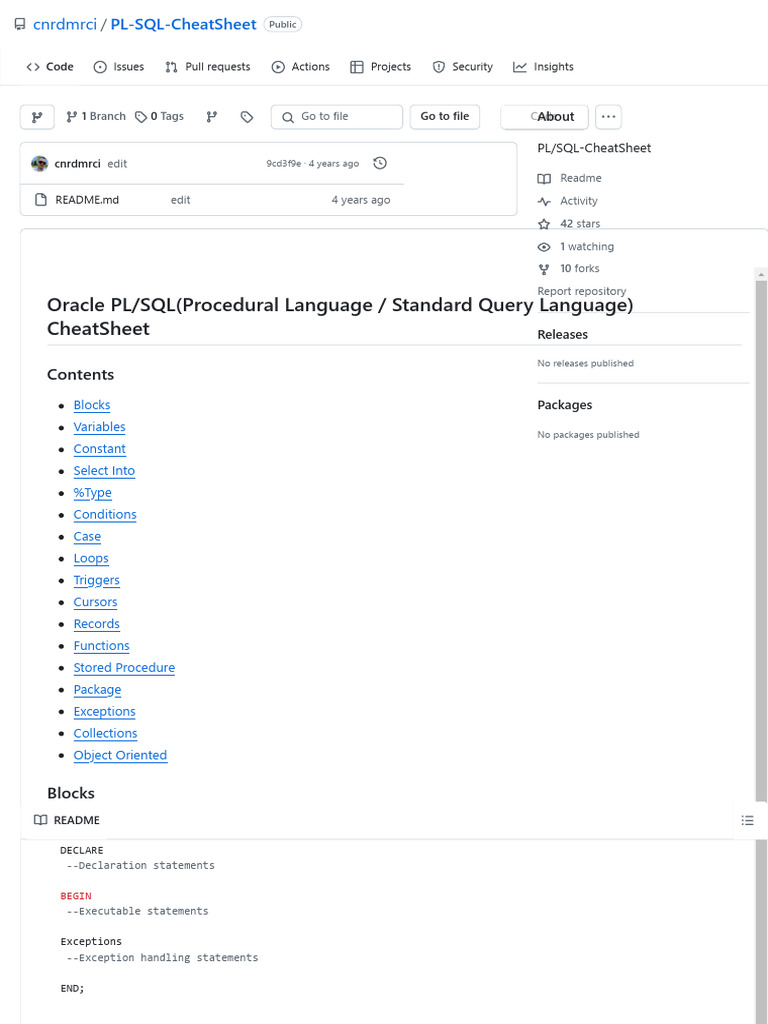The width and height of the screenshot is (768, 1024).
Task: Click the fork icon beside 10 forks
Action: (x=544, y=269)
